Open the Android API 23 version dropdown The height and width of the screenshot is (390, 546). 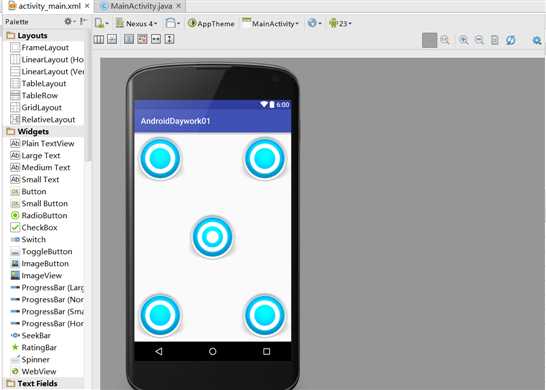point(340,23)
